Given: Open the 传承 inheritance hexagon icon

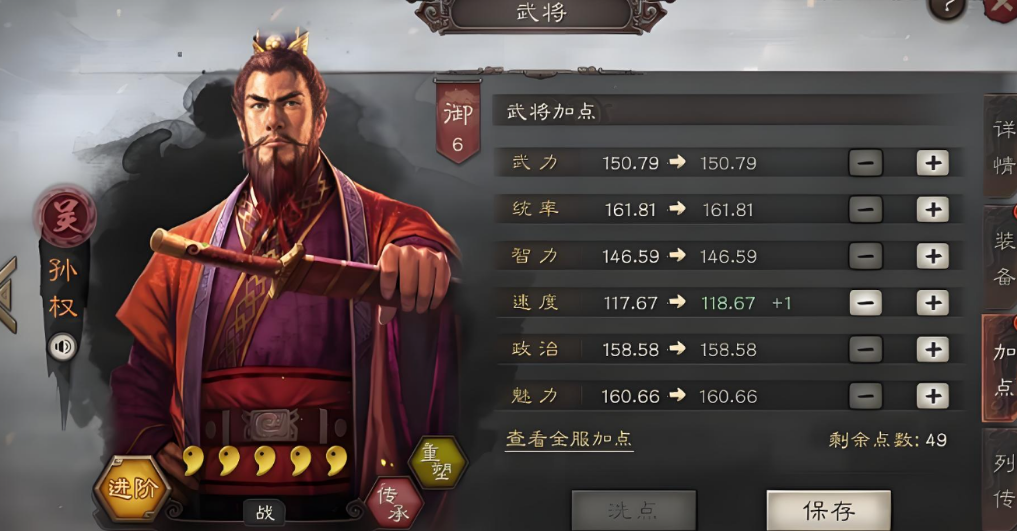Looking at the screenshot, I should pyautogui.click(x=395, y=504).
